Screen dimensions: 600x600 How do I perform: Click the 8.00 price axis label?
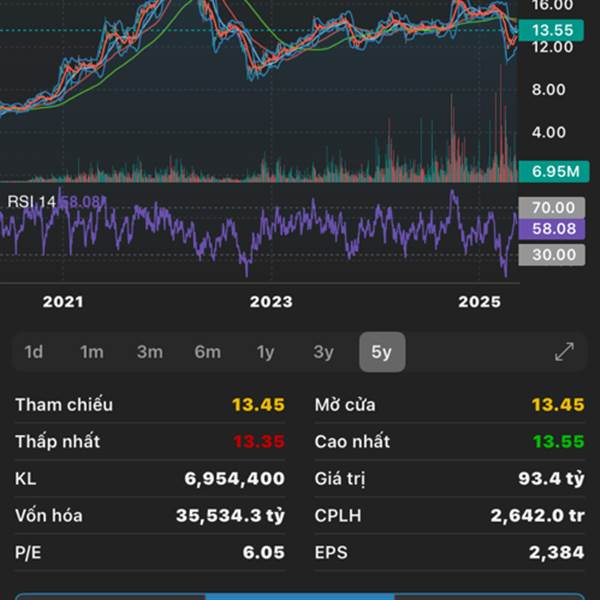(548, 90)
